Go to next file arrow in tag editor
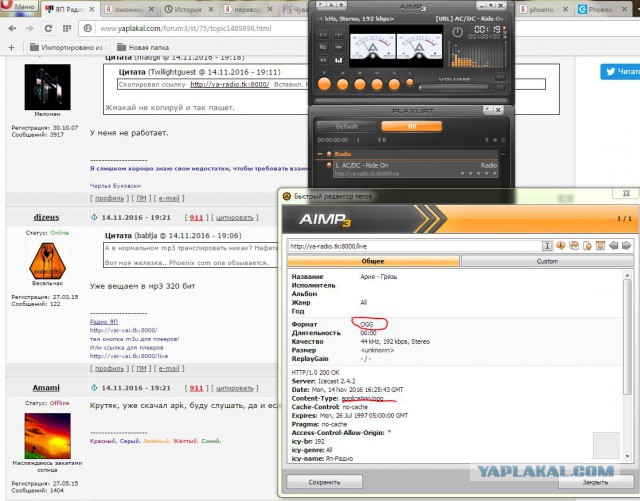The width and height of the screenshot is (640, 501). (627, 245)
